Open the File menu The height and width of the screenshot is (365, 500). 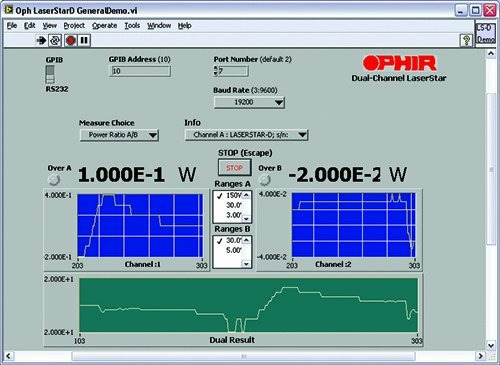pos(12,26)
